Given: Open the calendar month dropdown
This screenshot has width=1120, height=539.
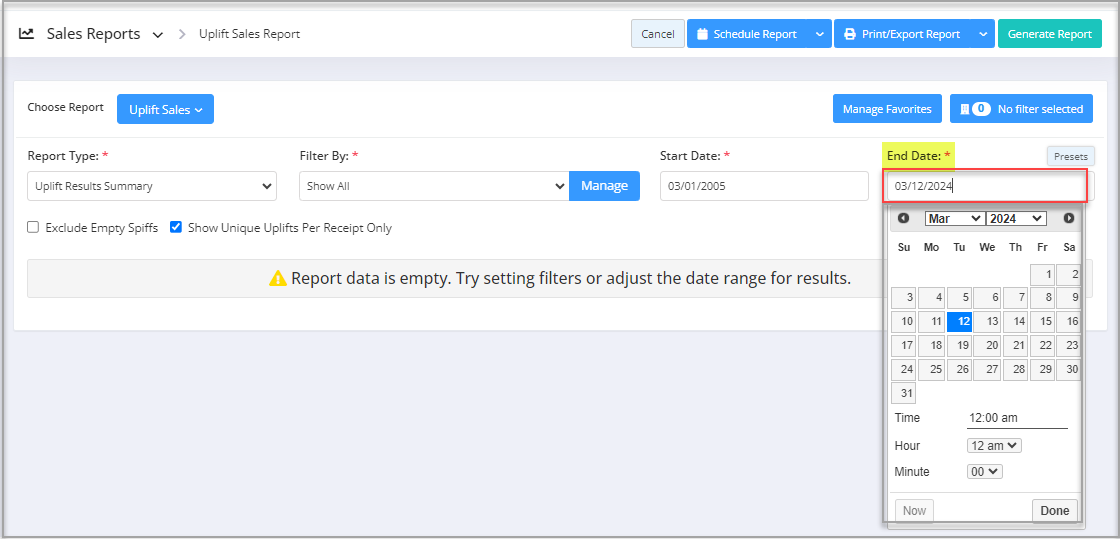Looking at the screenshot, I should [x=954, y=218].
